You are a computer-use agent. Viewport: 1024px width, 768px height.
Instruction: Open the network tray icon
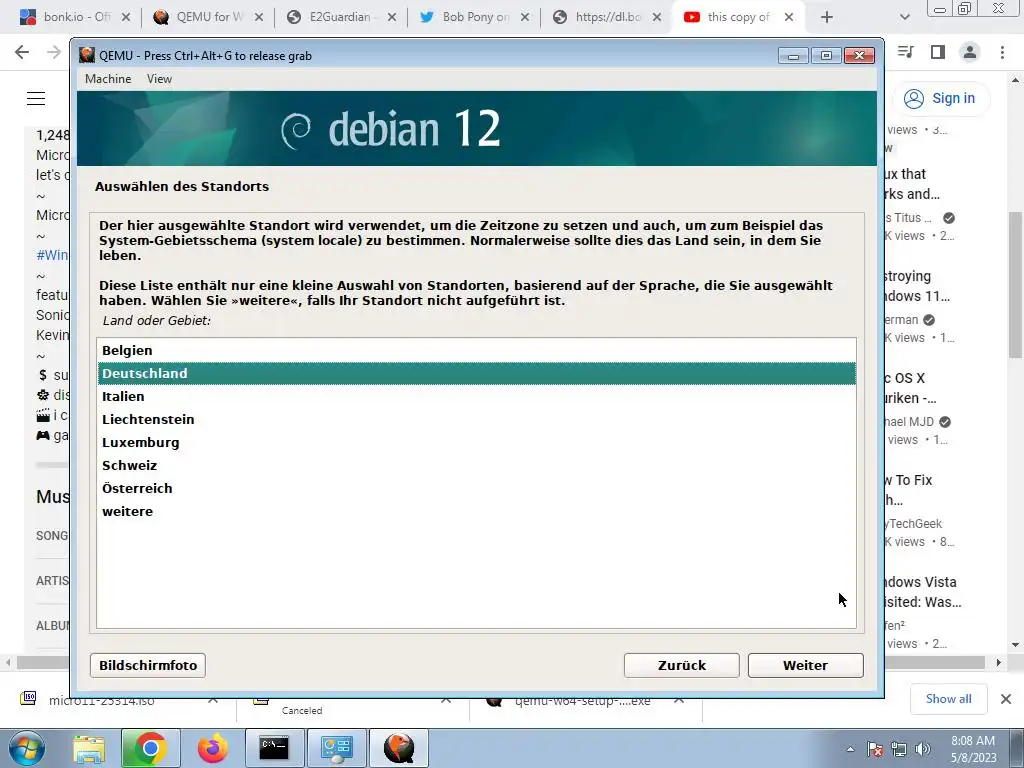click(x=899, y=749)
